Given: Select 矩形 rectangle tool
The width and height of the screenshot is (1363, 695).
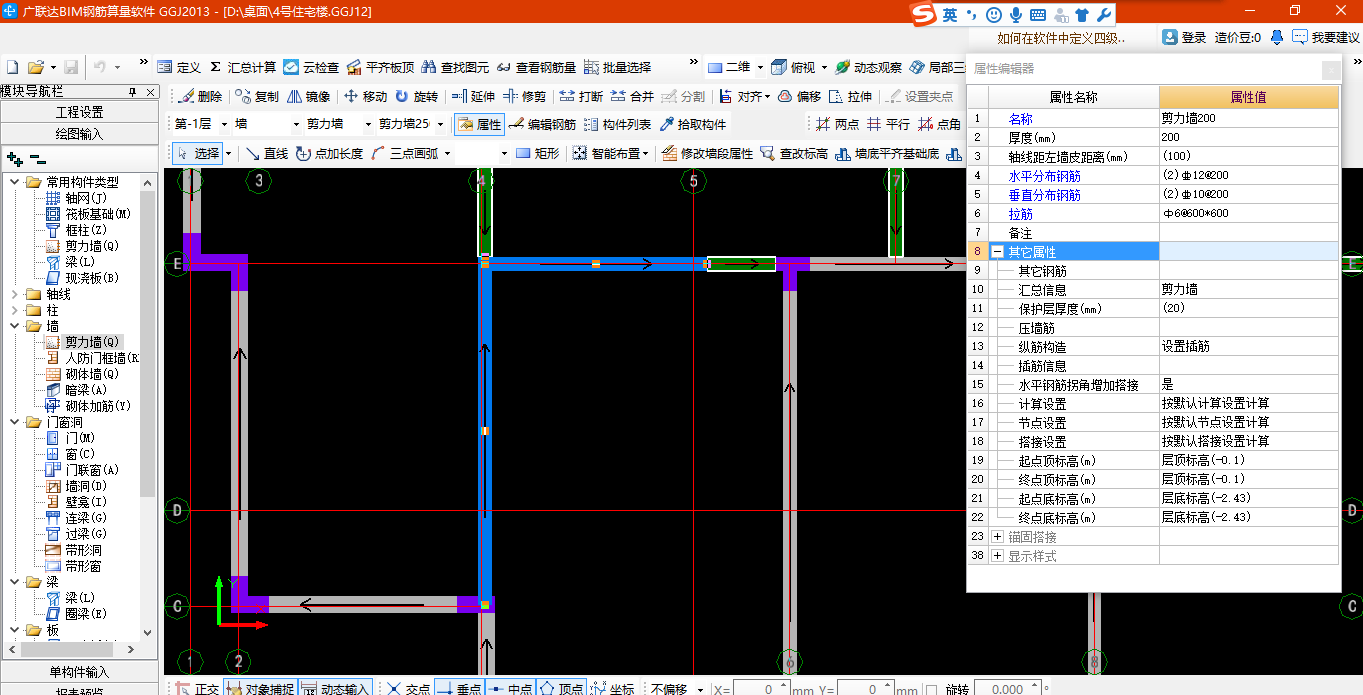Looking at the screenshot, I should click(537, 154).
